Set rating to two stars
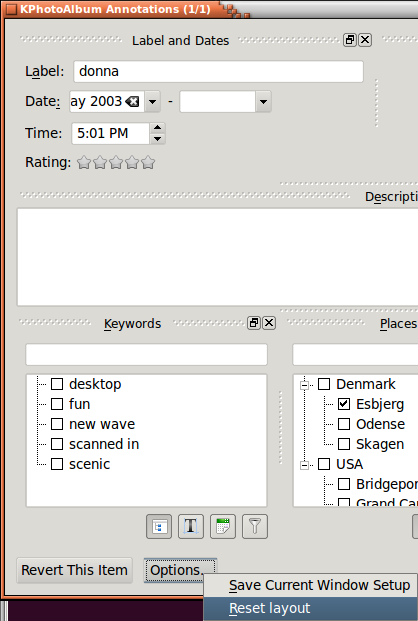Screen dimensions: 418x621 100,162
